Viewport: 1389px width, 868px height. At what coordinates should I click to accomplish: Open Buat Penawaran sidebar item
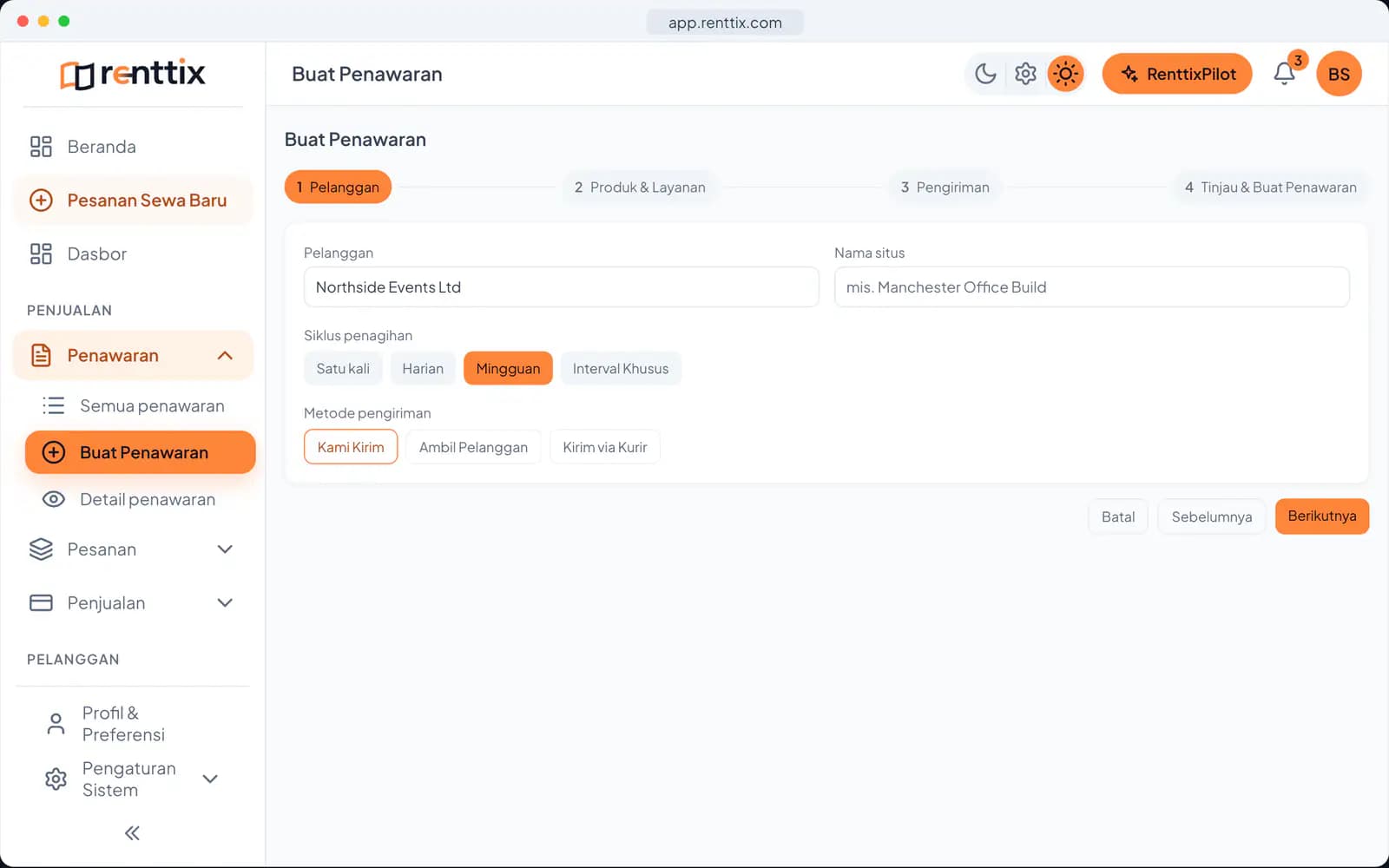coord(141,452)
